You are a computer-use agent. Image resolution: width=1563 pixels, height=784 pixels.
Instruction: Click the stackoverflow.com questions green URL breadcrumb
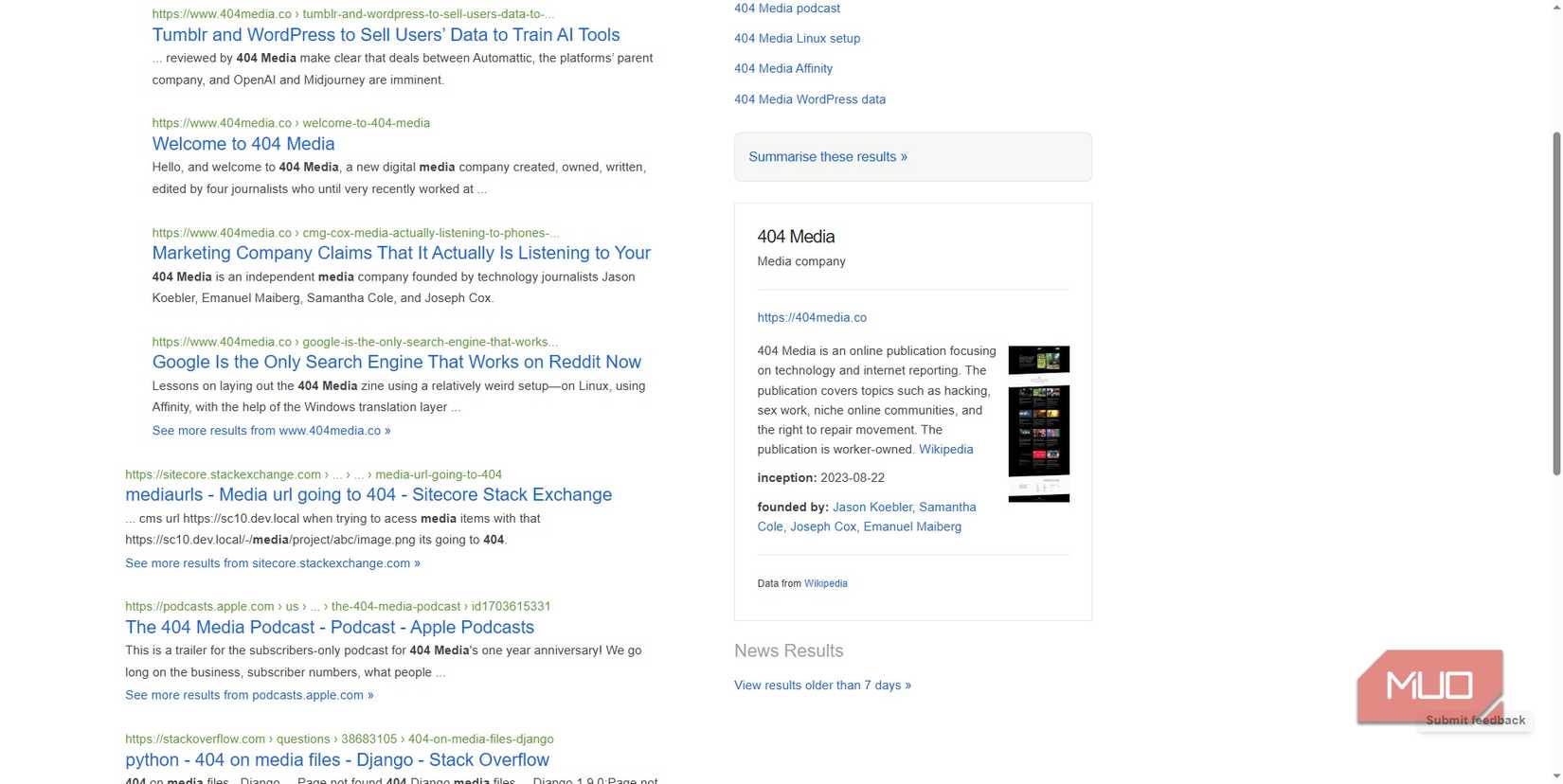click(x=339, y=739)
